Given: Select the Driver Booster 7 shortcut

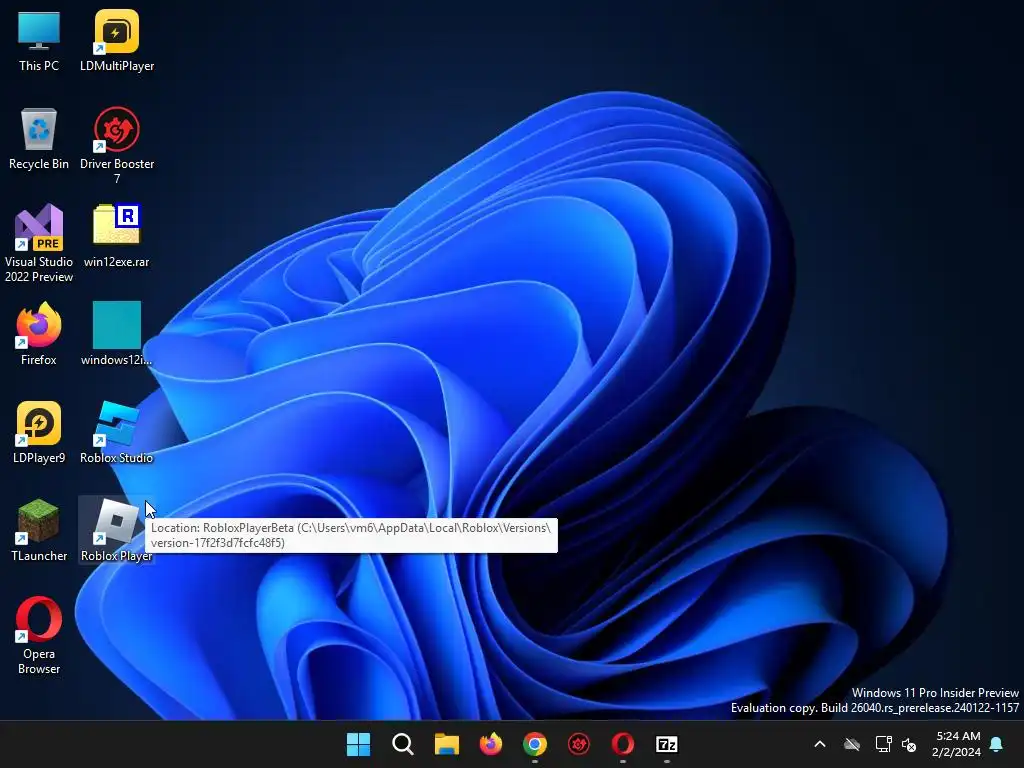Looking at the screenshot, I should coord(117,146).
